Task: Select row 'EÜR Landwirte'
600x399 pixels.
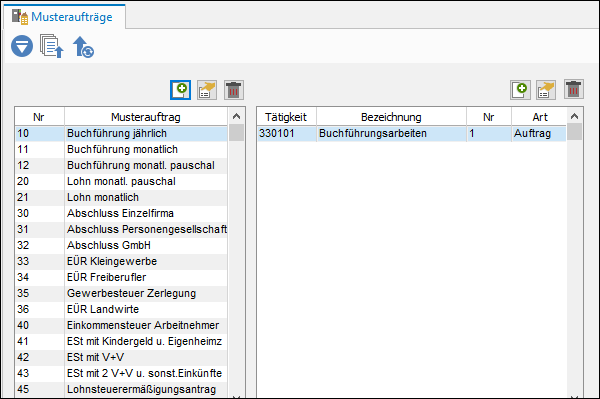Action: coord(121,309)
